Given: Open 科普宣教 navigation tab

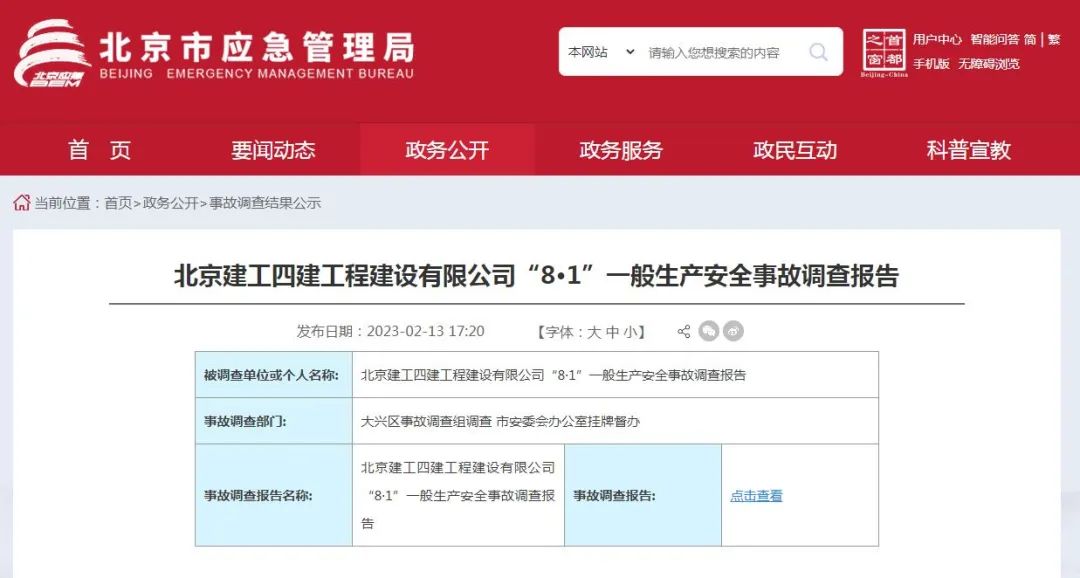Looking at the screenshot, I should 968,150.
